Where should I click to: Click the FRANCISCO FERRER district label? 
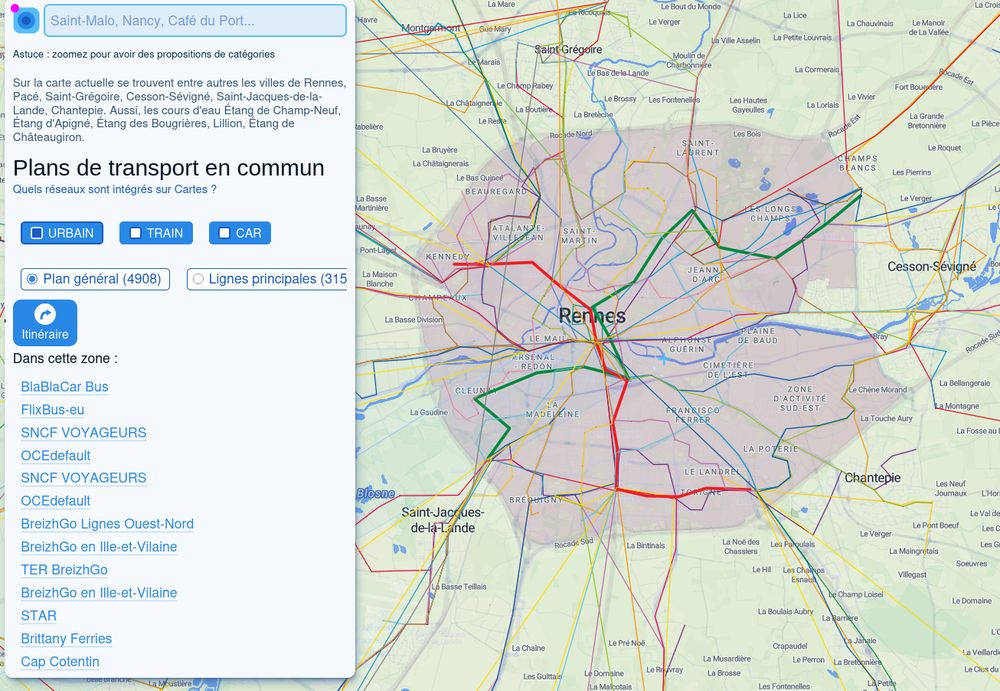(693, 415)
